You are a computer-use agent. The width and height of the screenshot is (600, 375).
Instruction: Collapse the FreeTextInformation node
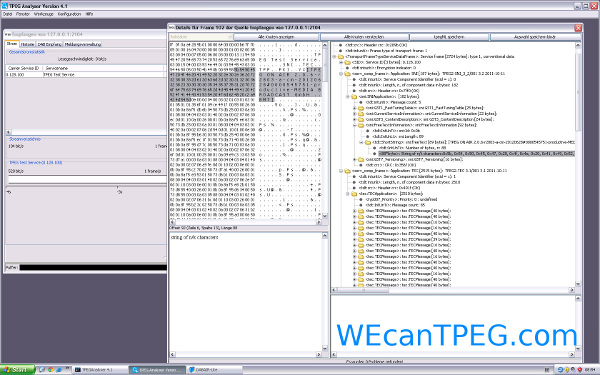[355, 125]
